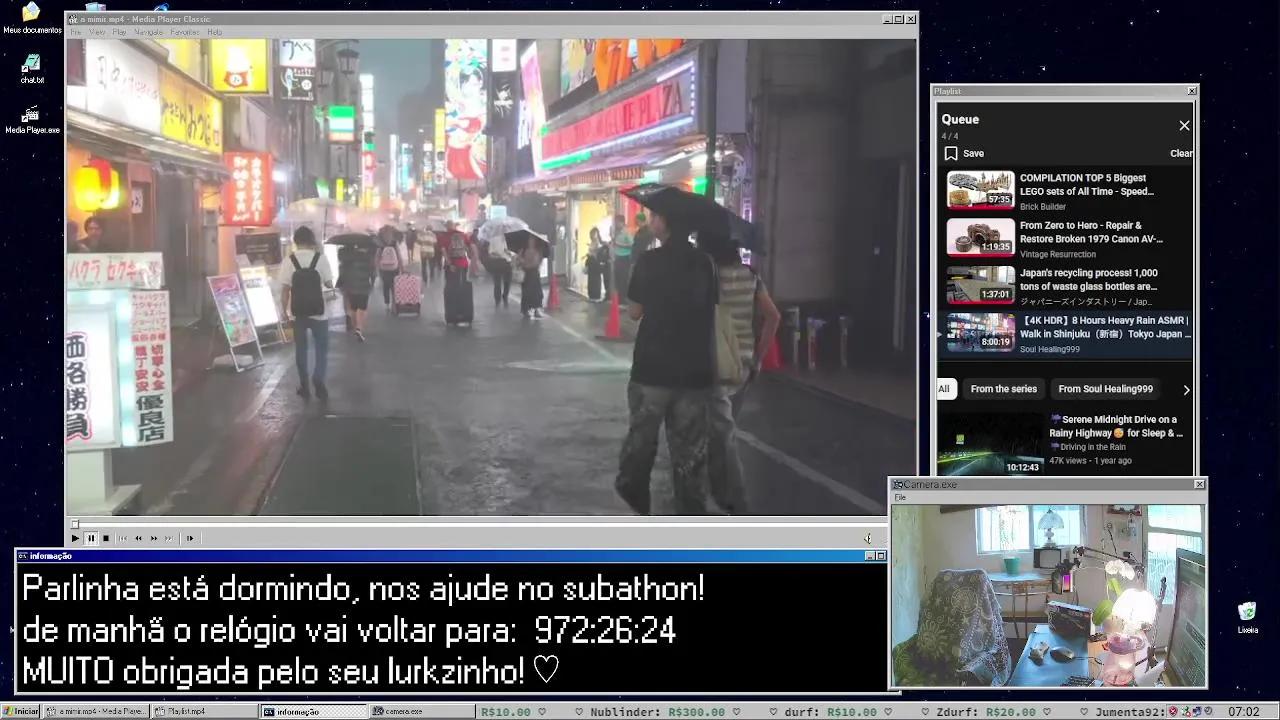1280x720 pixels.
Task: Switch to 'informação' taskbar item
Action: coord(314,711)
